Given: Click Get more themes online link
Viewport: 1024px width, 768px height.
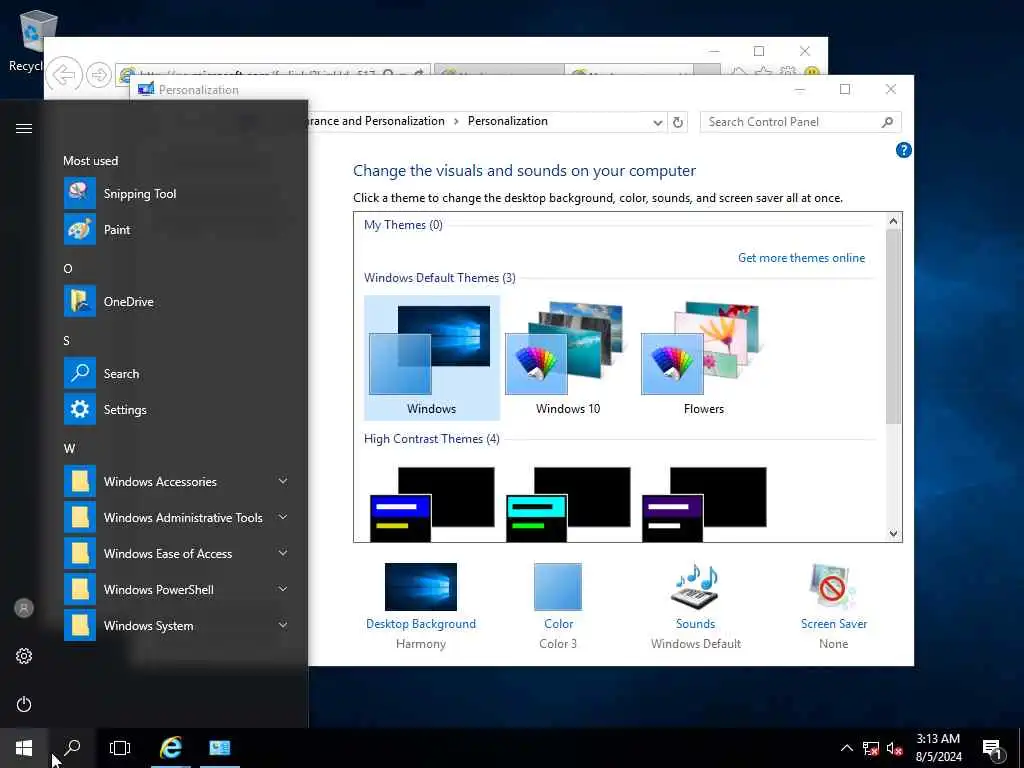Looking at the screenshot, I should [x=801, y=258].
